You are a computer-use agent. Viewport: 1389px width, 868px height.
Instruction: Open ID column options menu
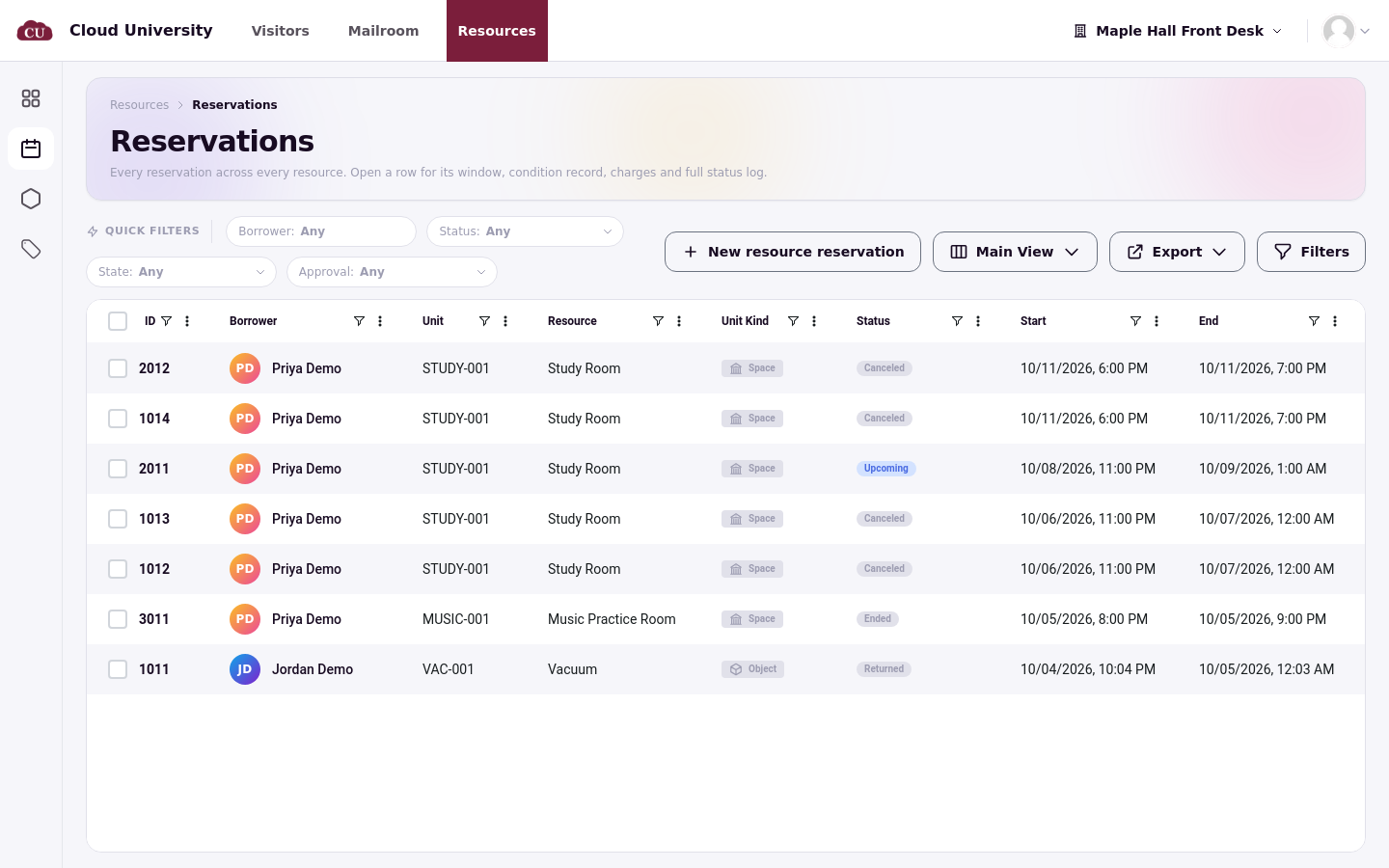point(187,321)
